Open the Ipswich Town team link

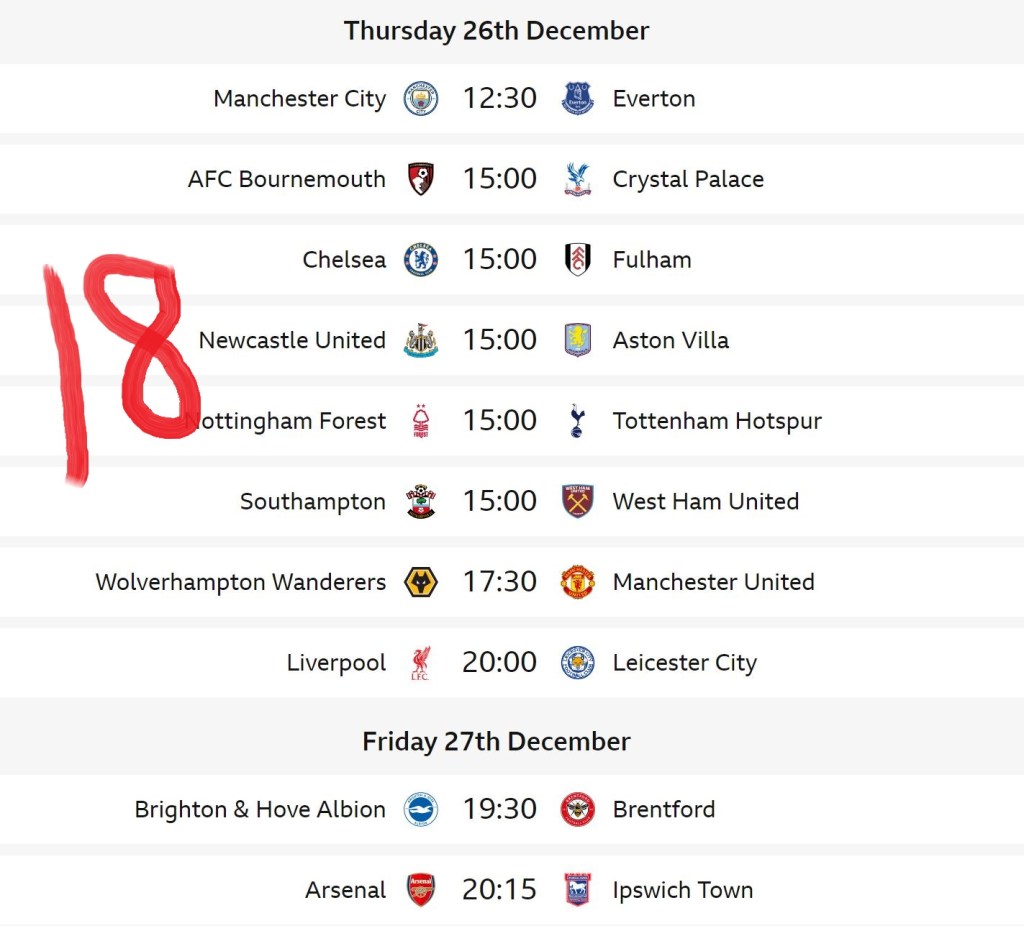pos(682,890)
